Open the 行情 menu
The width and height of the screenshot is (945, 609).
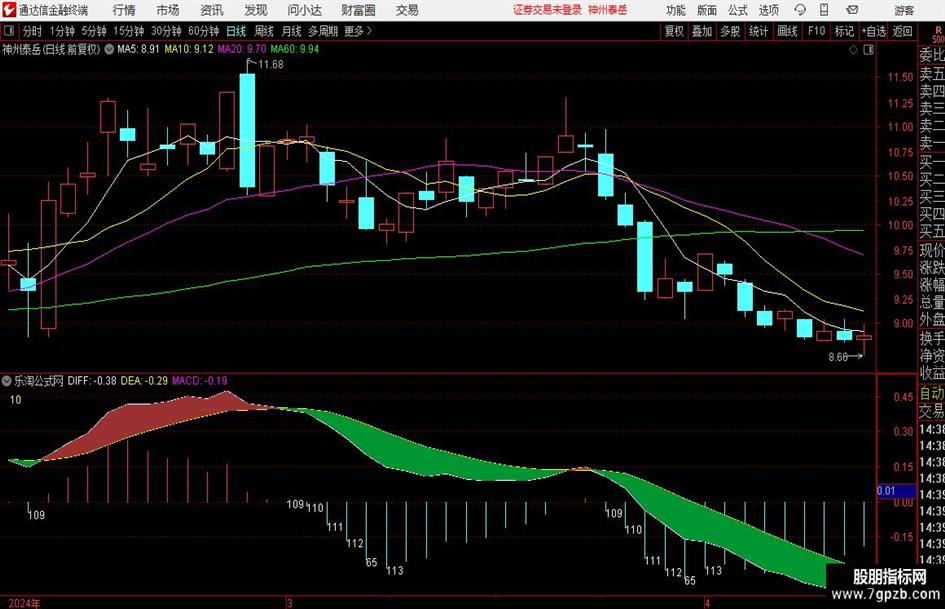124,10
